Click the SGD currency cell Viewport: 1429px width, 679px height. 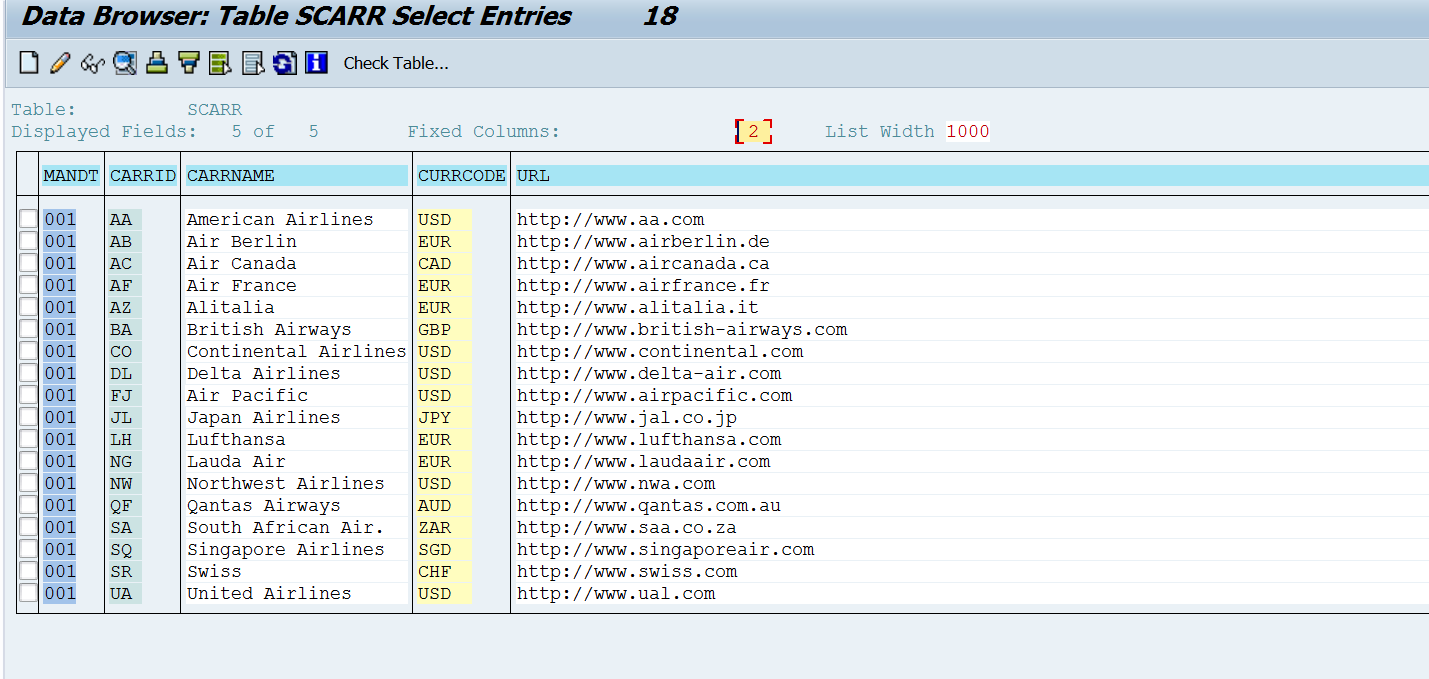[x=444, y=549]
